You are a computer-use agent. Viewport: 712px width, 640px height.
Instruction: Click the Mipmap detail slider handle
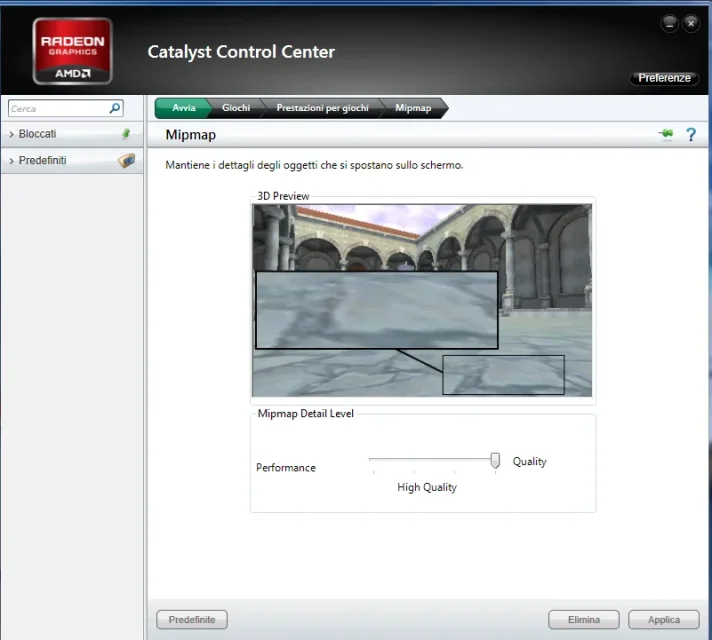pyautogui.click(x=495, y=460)
